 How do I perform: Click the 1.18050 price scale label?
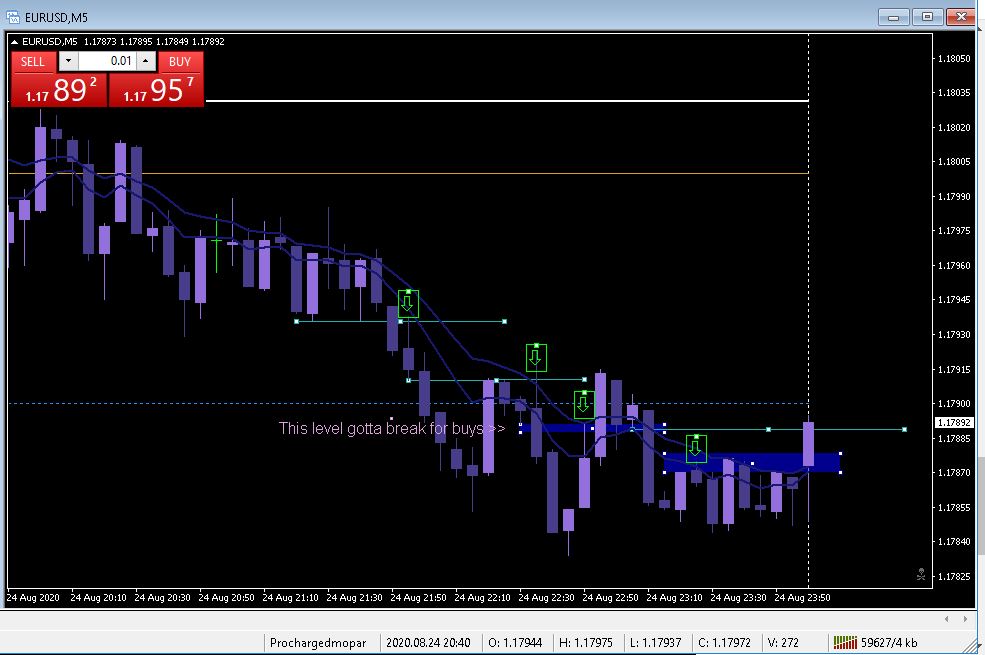[x=954, y=58]
